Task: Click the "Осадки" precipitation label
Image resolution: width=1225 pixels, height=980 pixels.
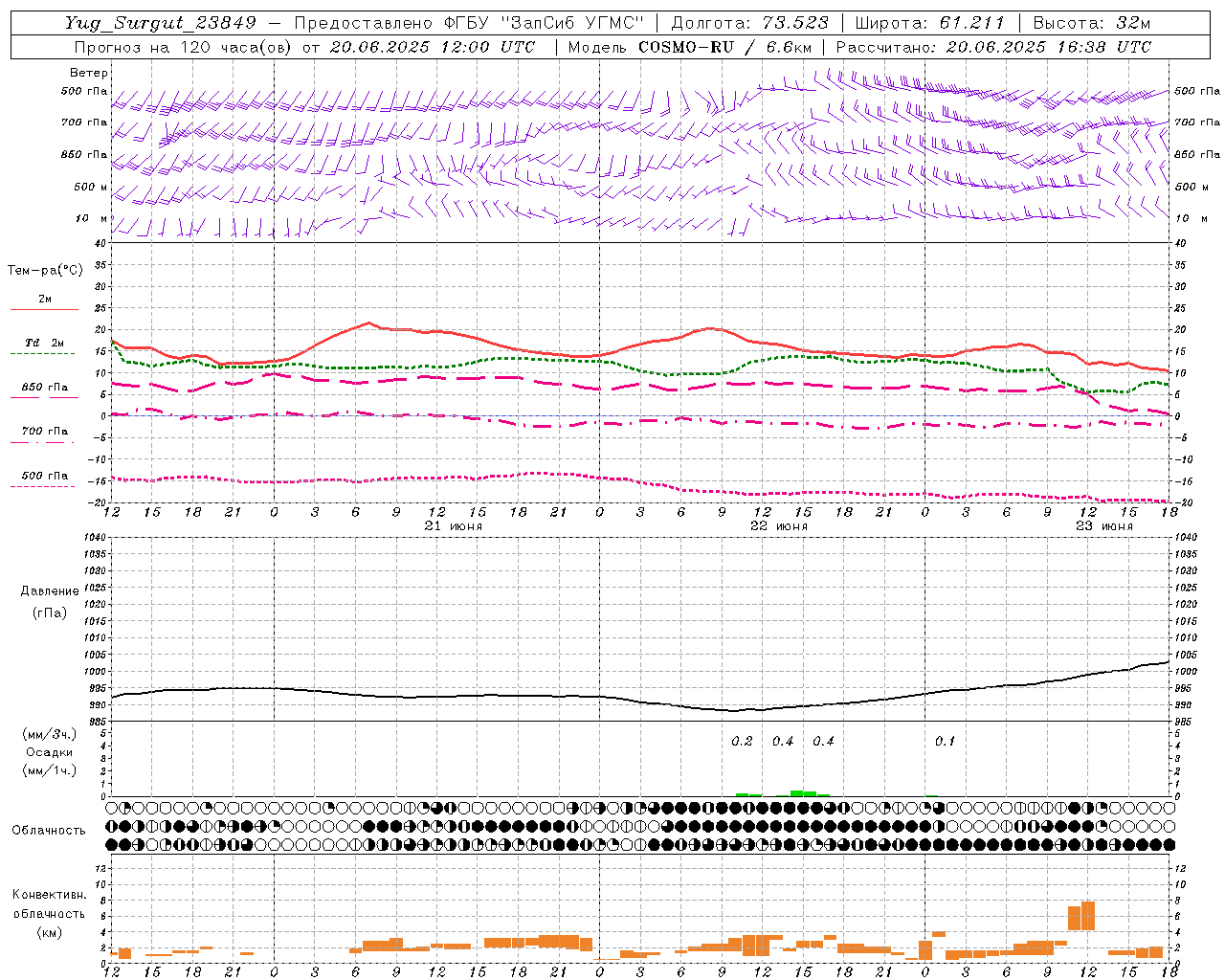Action: tap(49, 752)
